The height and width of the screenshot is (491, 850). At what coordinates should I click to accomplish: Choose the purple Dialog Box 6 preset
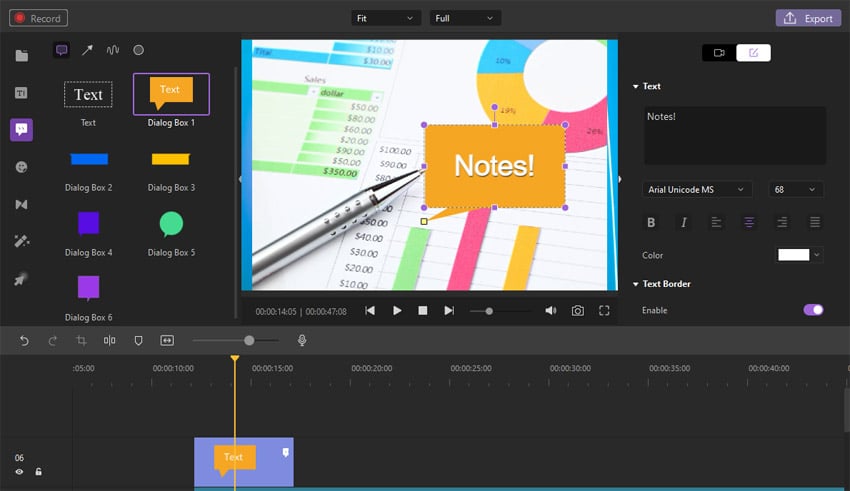pos(88,288)
